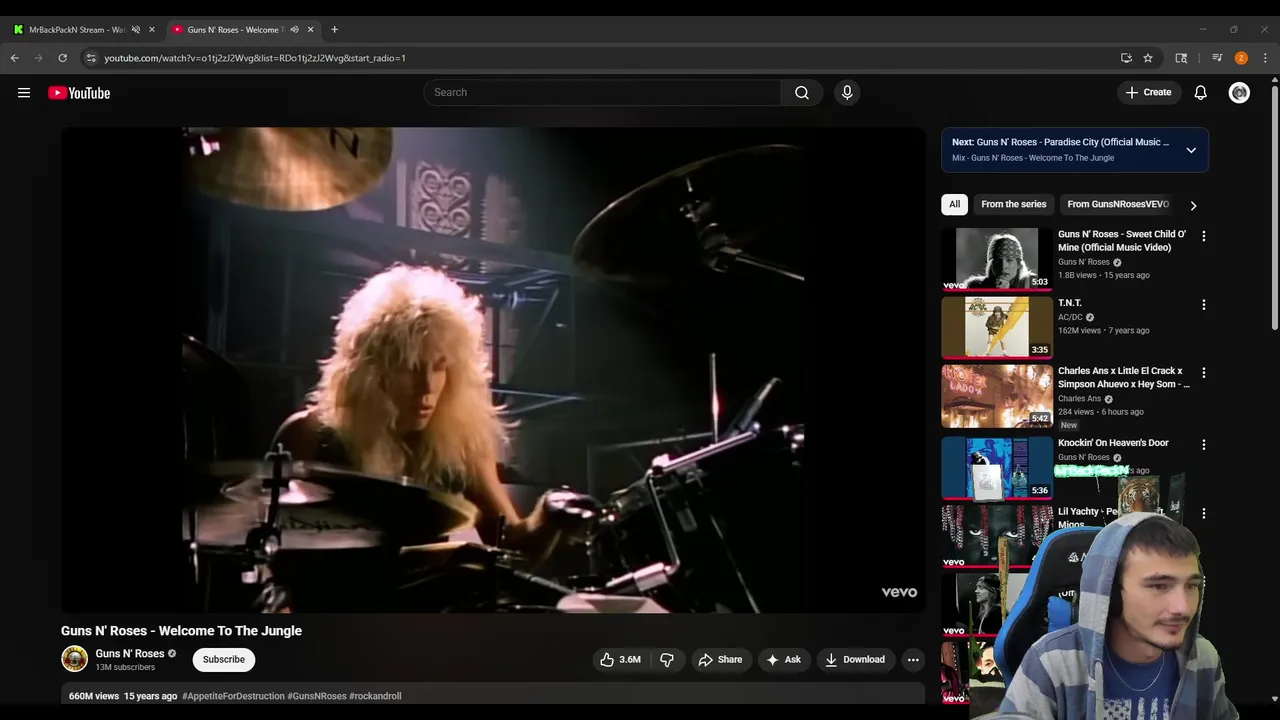Select the From the series chip
Image resolution: width=1280 pixels, height=720 pixels.
coord(1013,204)
